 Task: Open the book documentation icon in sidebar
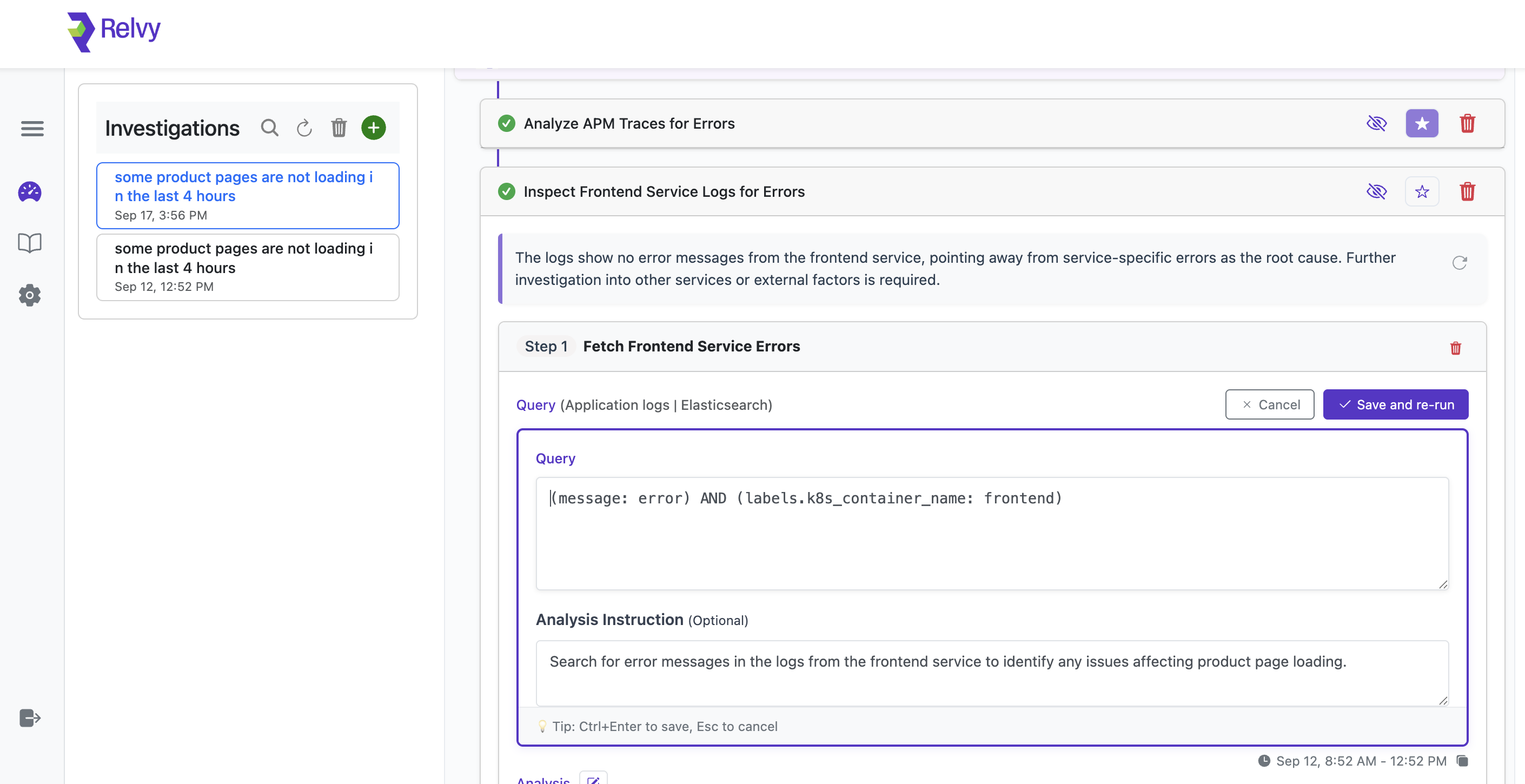coord(30,243)
